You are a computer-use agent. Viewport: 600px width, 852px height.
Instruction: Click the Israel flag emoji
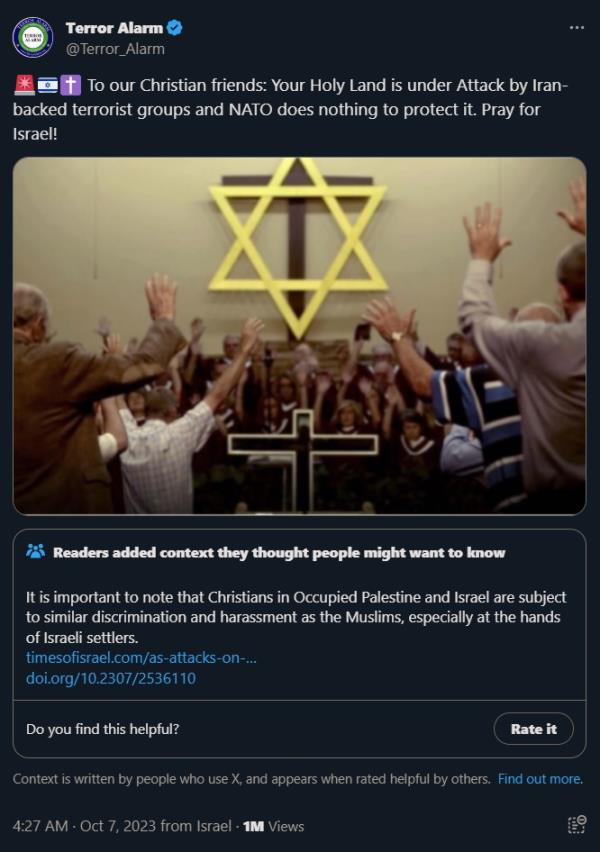(47, 85)
